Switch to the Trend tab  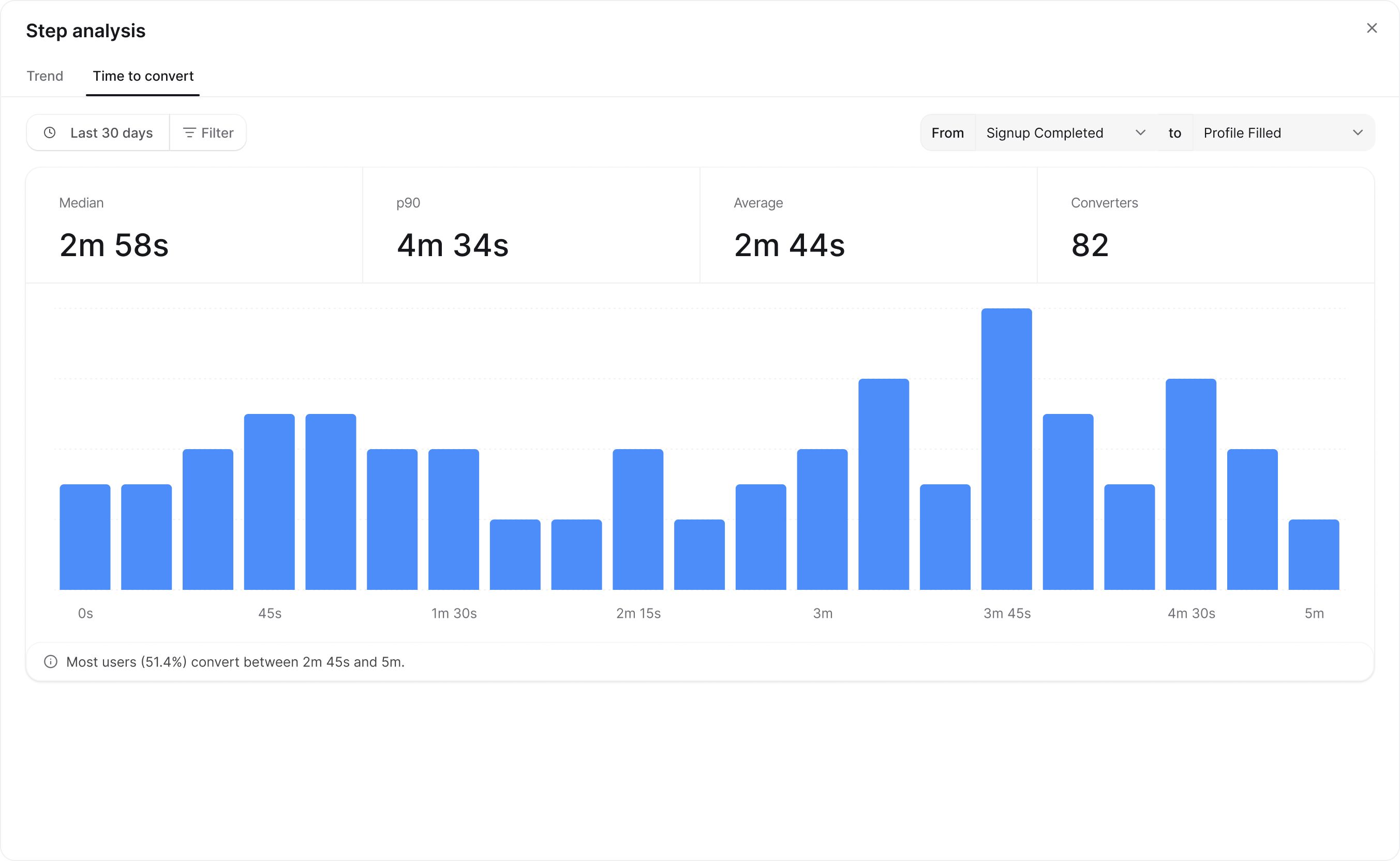click(45, 76)
